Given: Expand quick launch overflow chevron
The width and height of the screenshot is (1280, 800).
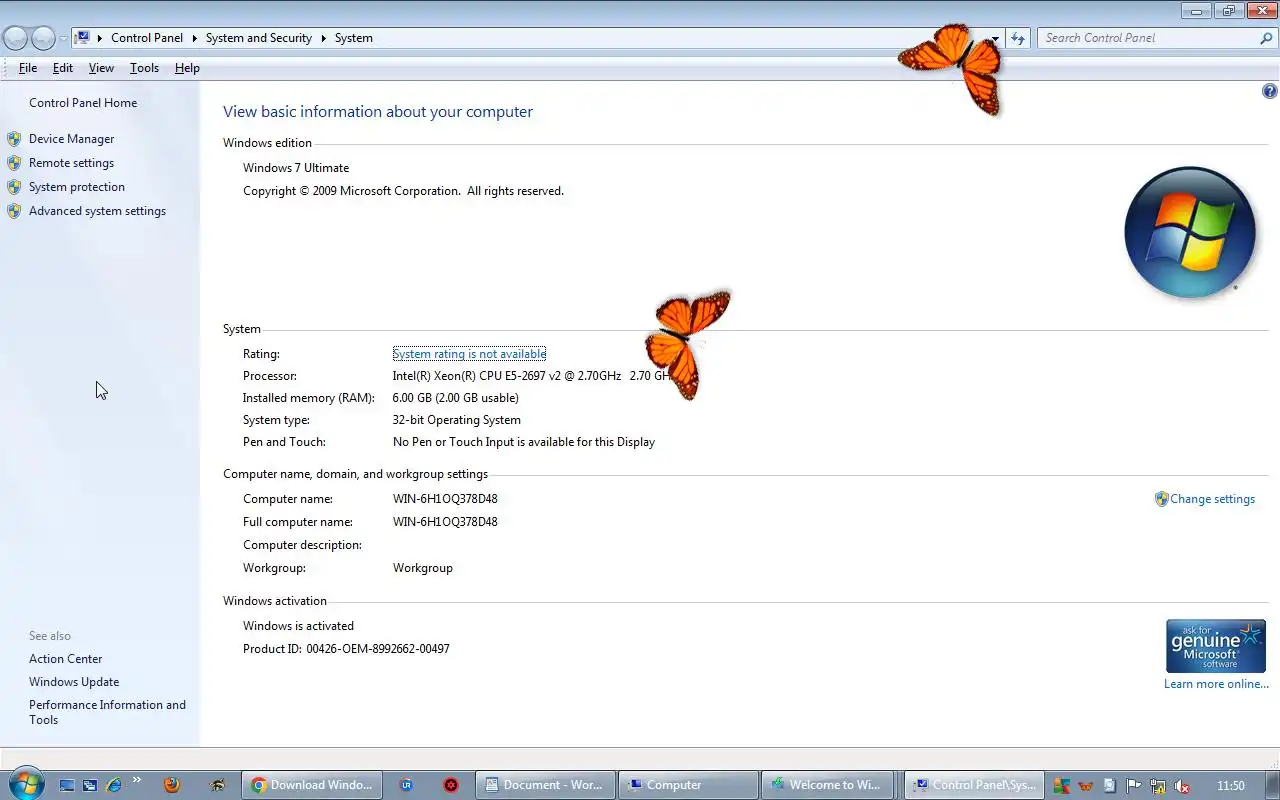Looking at the screenshot, I should click(137, 781).
